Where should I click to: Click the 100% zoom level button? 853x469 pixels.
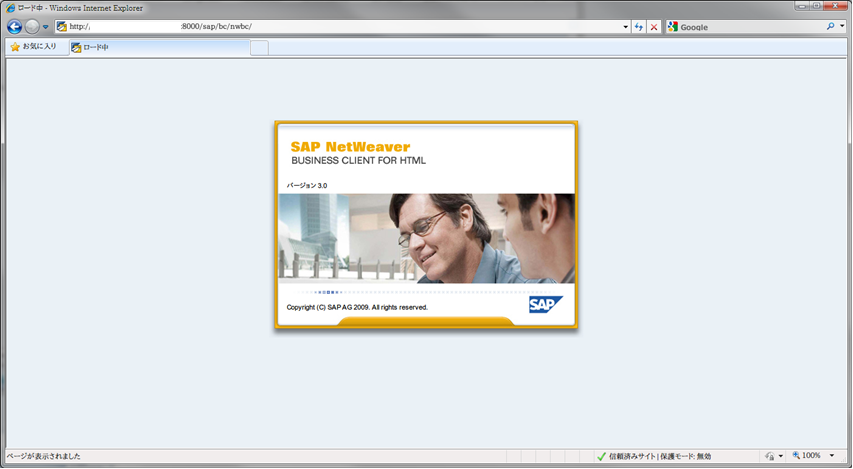(807, 455)
